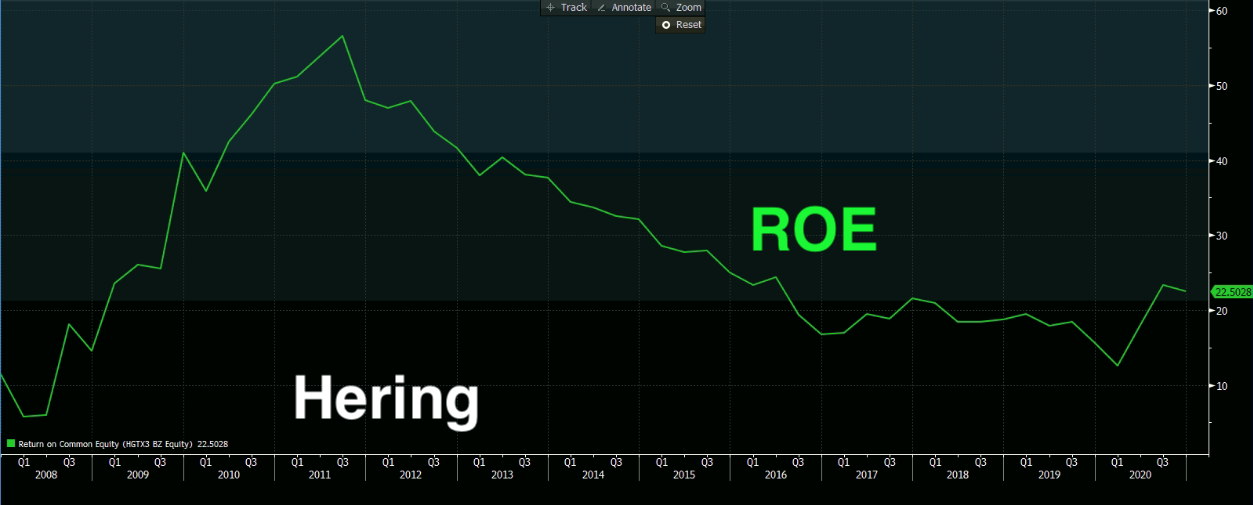Click the Q3 label above 2020
The height and width of the screenshot is (505, 1253).
point(1162,462)
